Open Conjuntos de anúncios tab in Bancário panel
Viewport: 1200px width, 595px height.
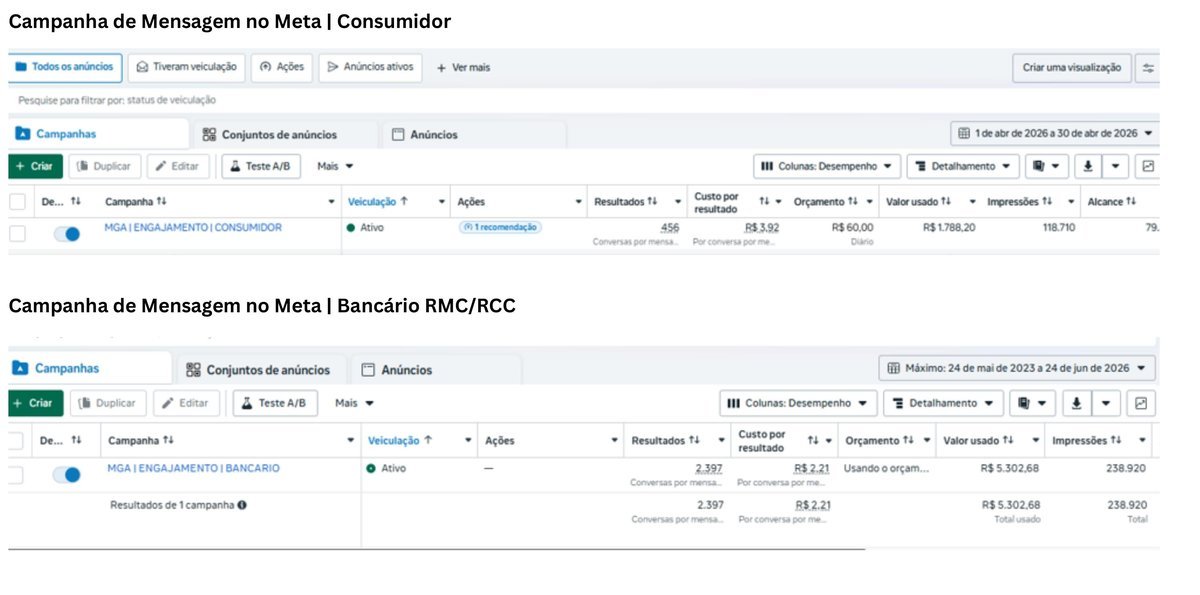[x=261, y=370]
